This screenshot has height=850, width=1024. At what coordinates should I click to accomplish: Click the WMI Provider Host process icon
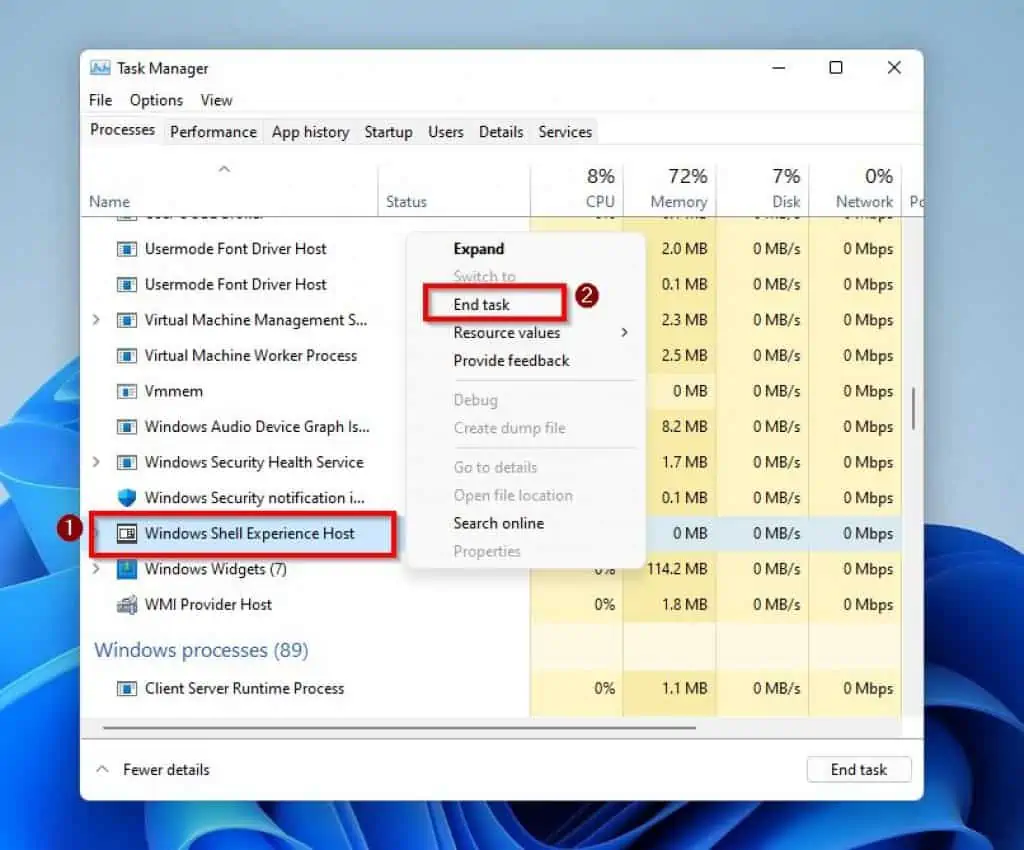(x=127, y=604)
